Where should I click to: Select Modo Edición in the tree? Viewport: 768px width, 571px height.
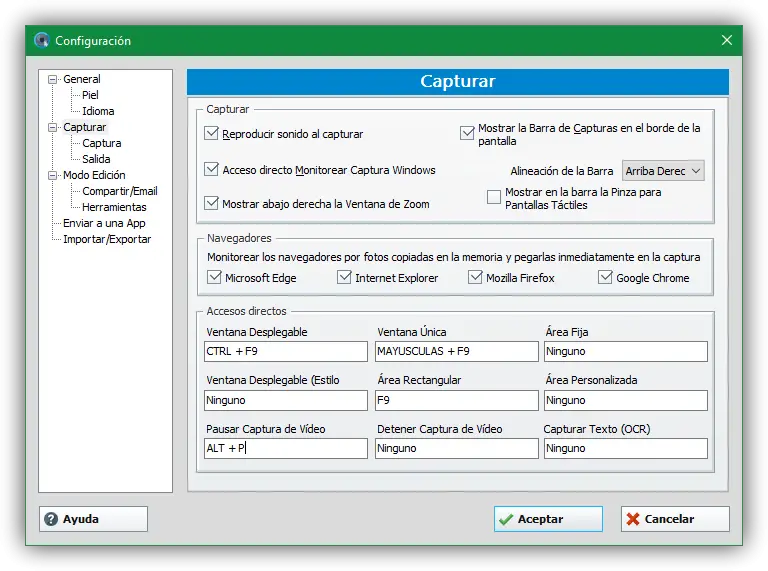coord(94,175)
